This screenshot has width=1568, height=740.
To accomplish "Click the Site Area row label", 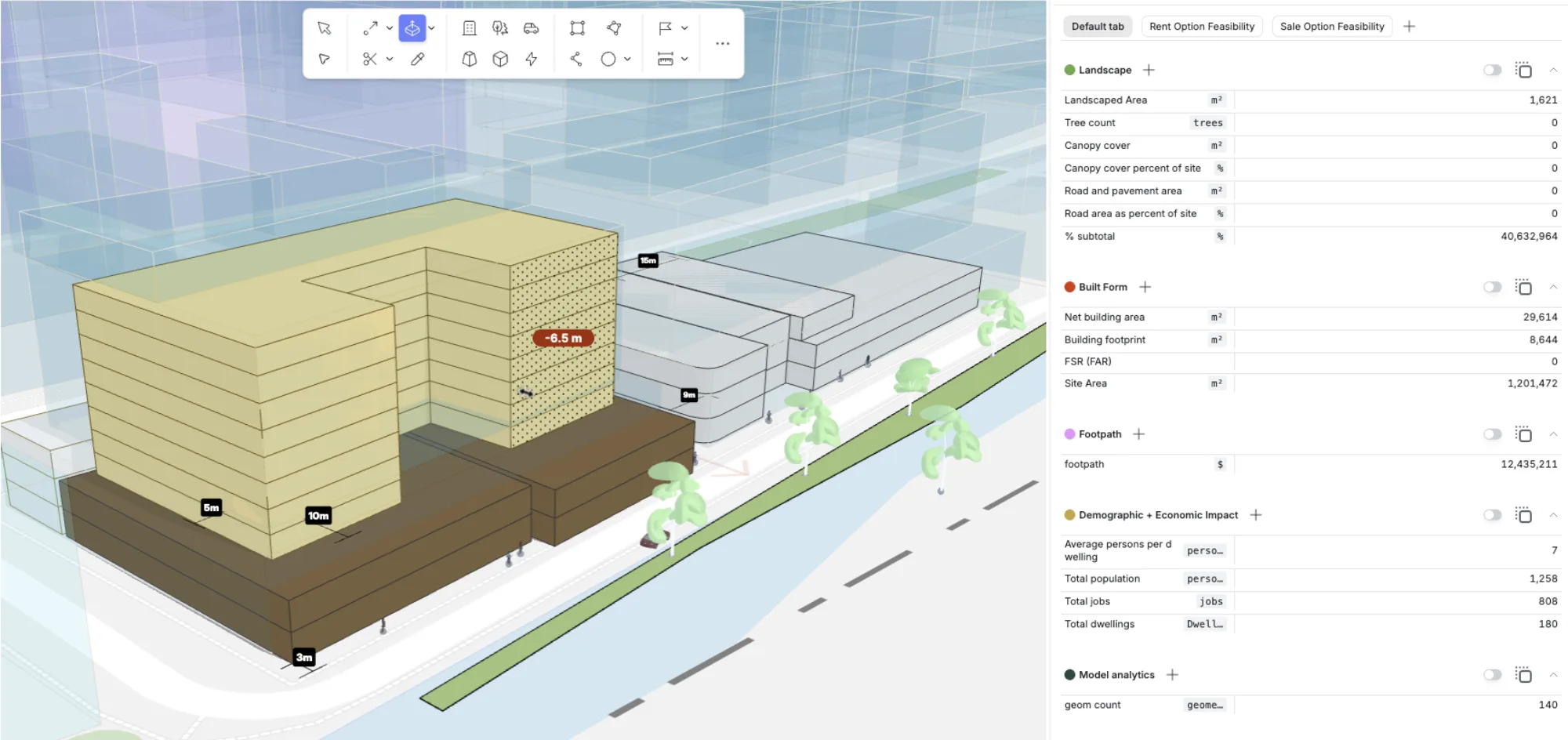I will tap(1085, 383).
